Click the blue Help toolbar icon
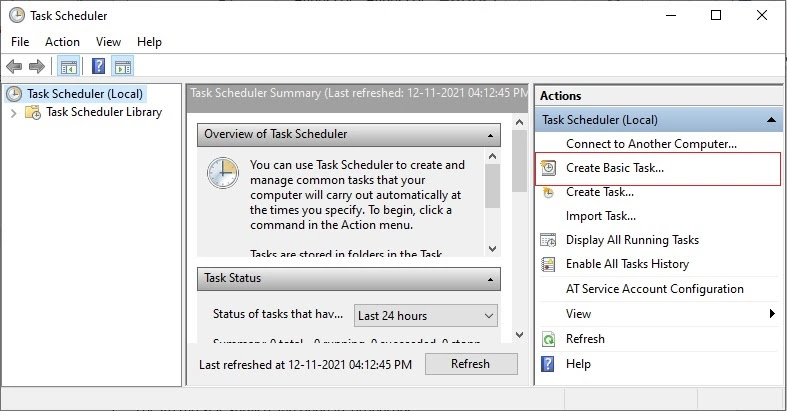This screenshot has height=411, width=787. pos(98,66)
